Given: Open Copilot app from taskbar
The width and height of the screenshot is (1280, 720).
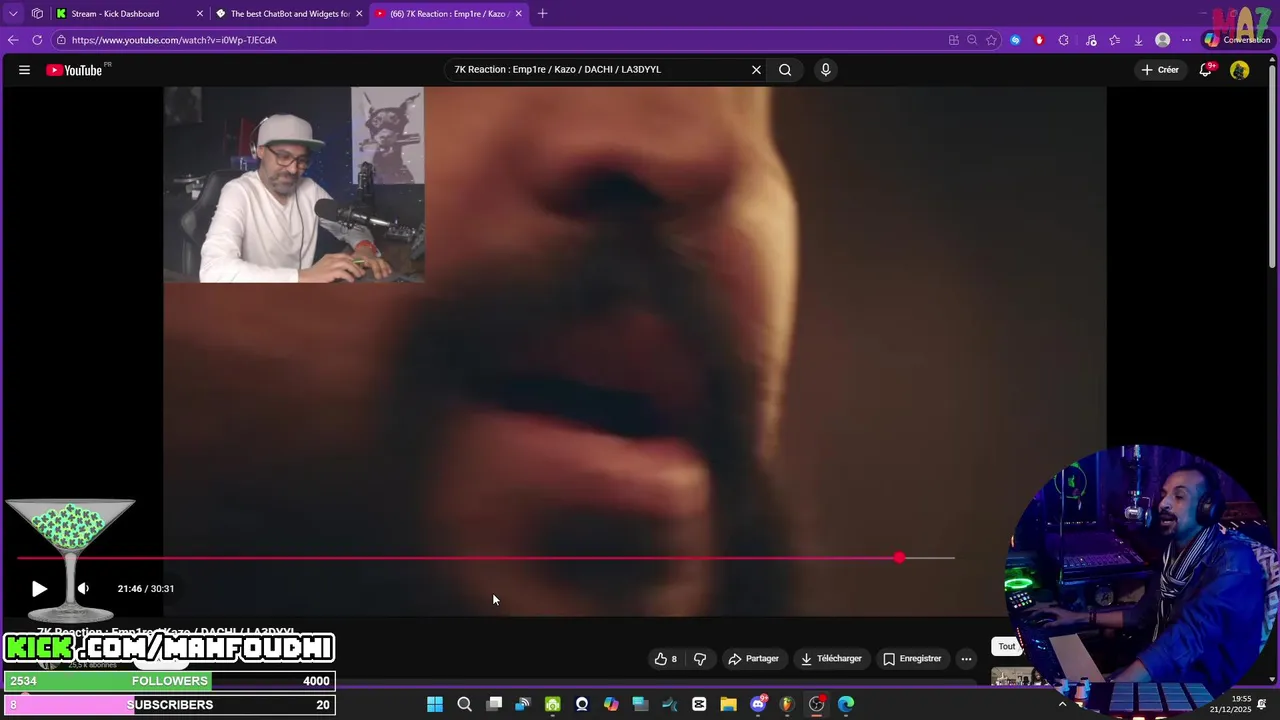Looking at the screenshot, I should pos(611,704).
